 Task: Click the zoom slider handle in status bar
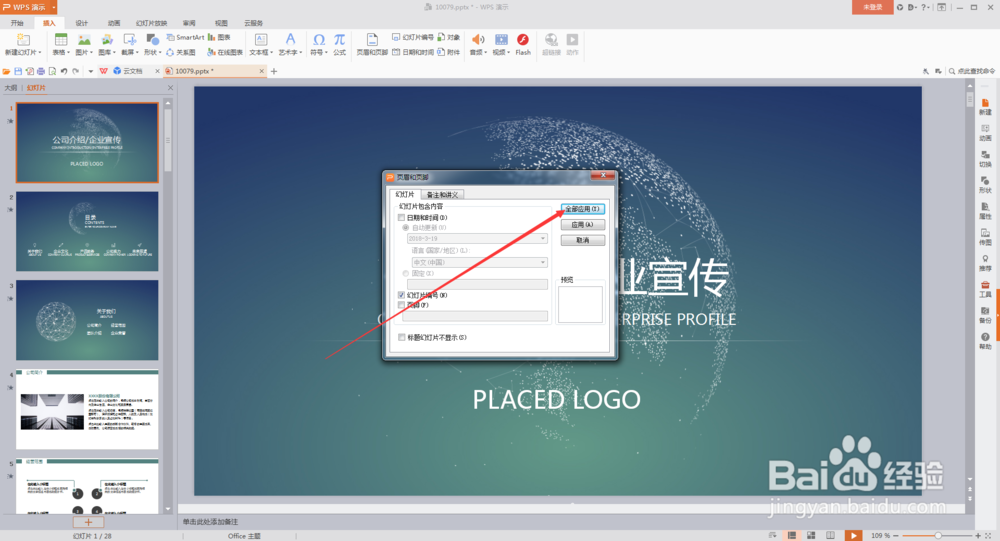938,535
